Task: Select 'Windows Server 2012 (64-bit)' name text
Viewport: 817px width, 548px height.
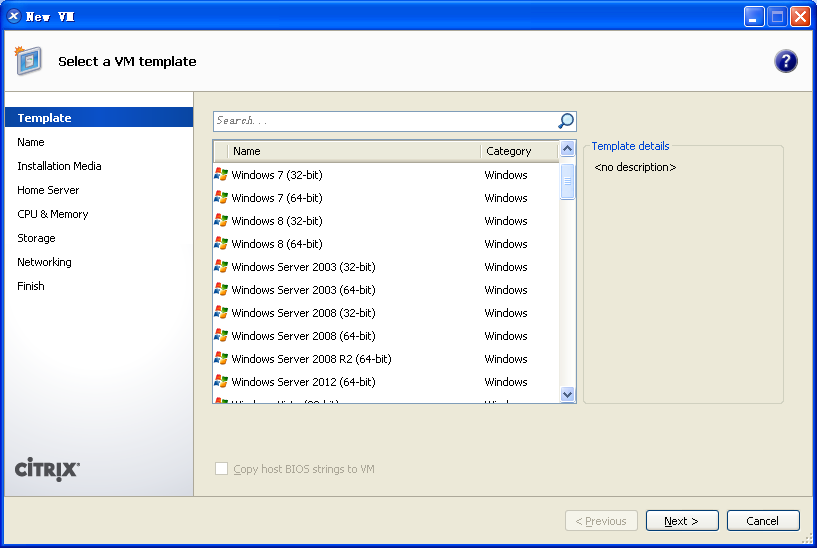Action: 303,381
